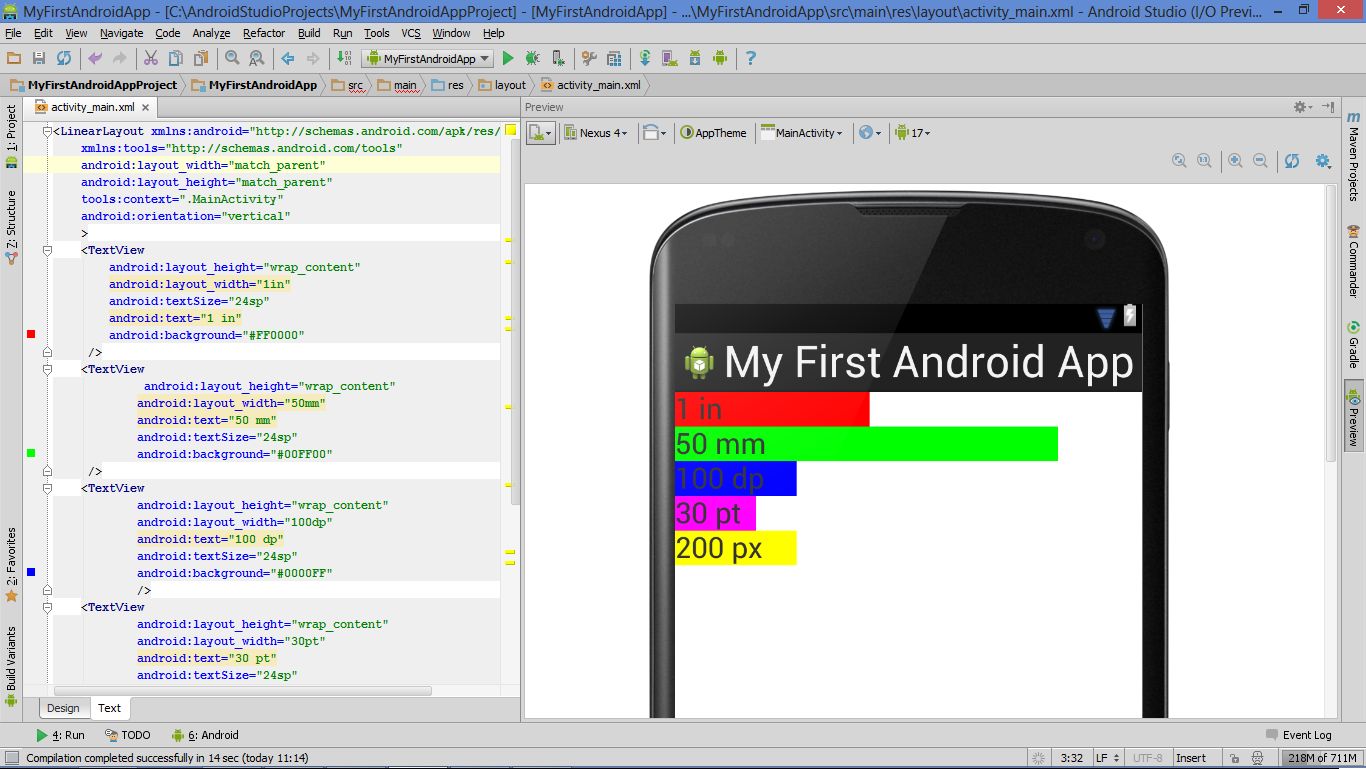Click the Make Project icon

click(x=343, y=59)
